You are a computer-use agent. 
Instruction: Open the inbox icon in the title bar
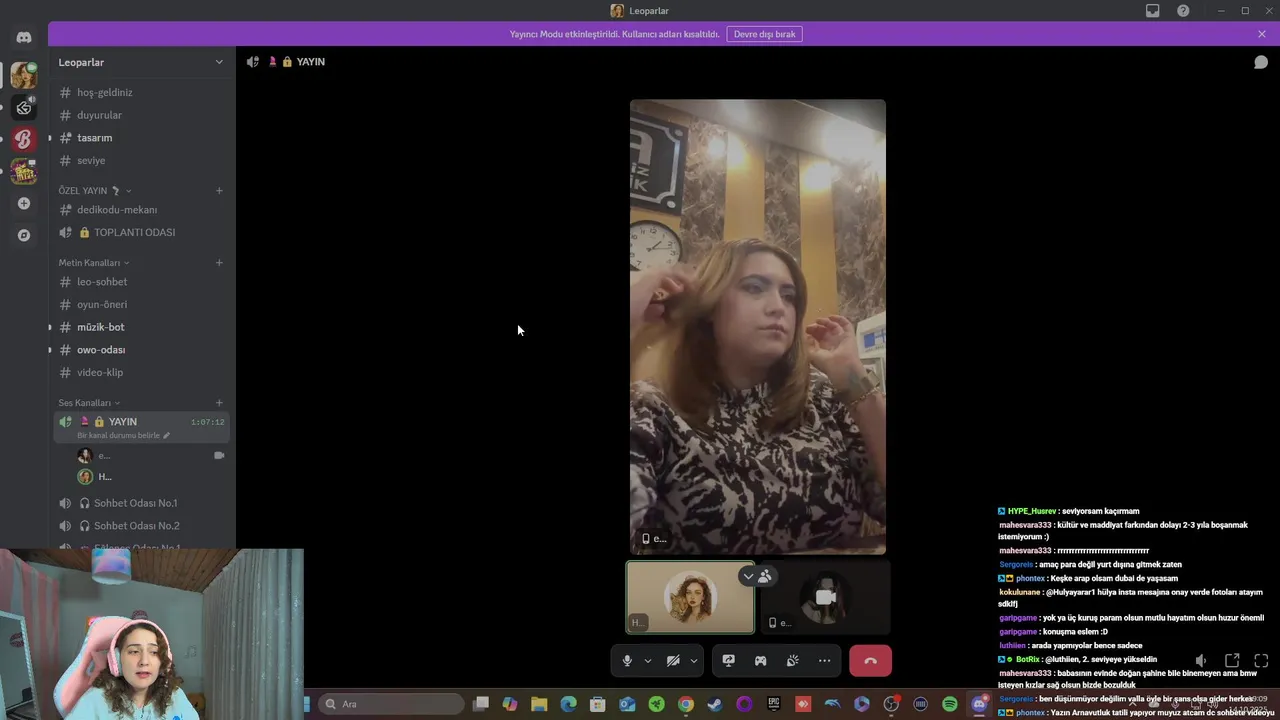(x=1153, y=11)
